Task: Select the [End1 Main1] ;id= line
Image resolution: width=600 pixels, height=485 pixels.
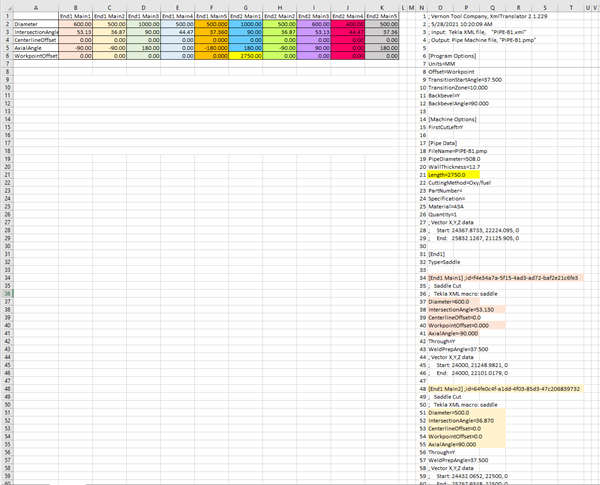Action: [x=505, y=278]
